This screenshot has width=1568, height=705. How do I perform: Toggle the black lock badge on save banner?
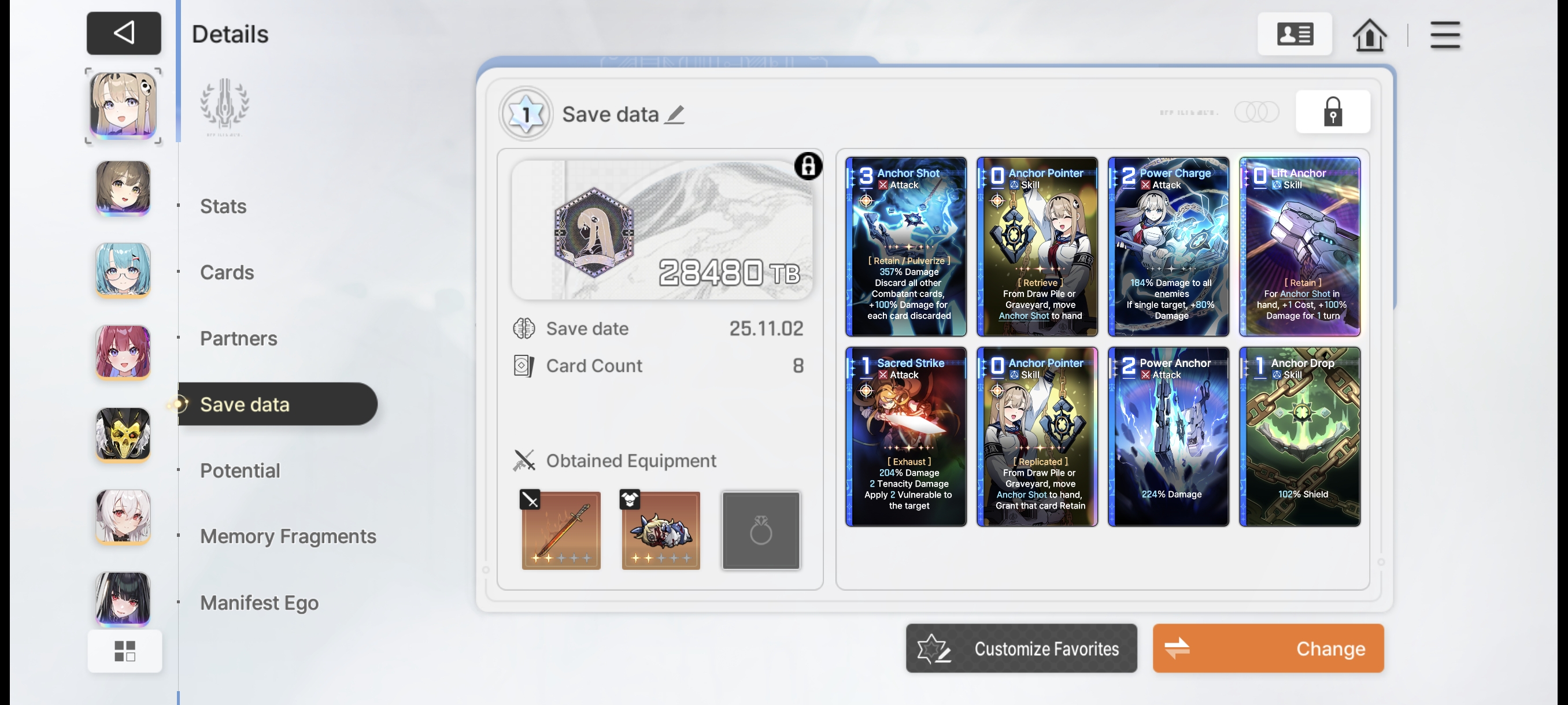[808, 165]
